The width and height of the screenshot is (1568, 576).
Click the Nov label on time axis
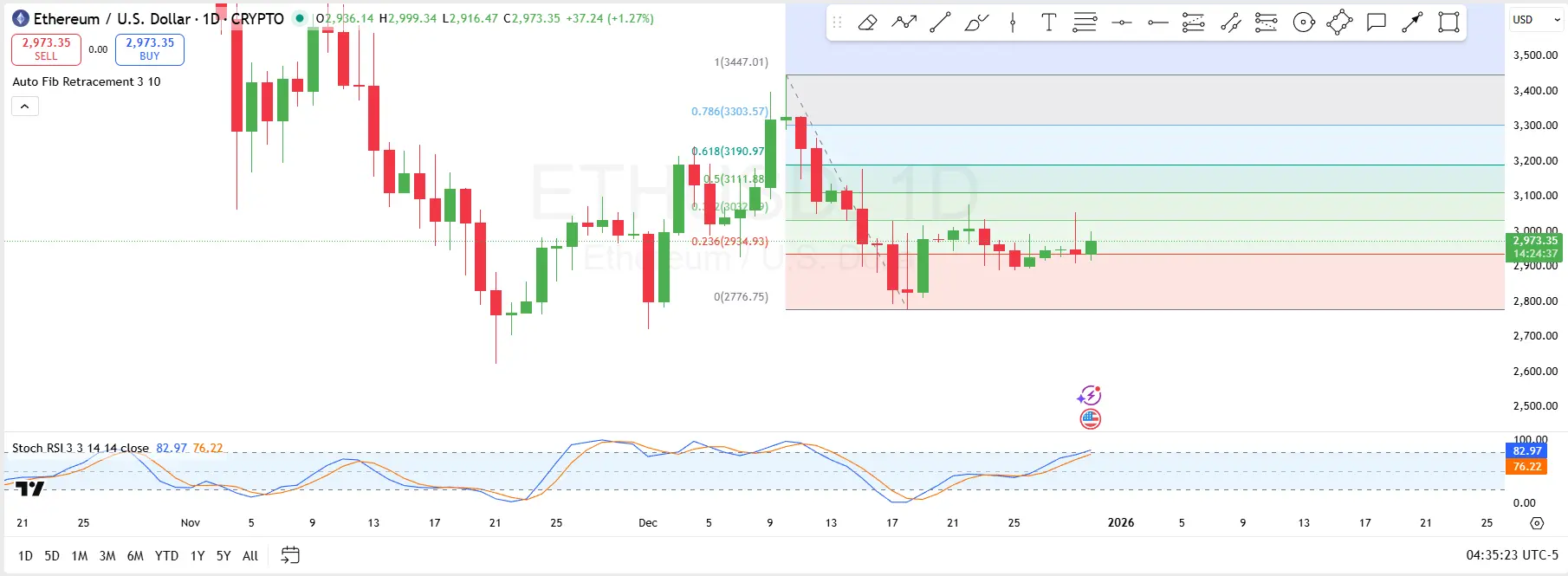click(x=191, y=522)
